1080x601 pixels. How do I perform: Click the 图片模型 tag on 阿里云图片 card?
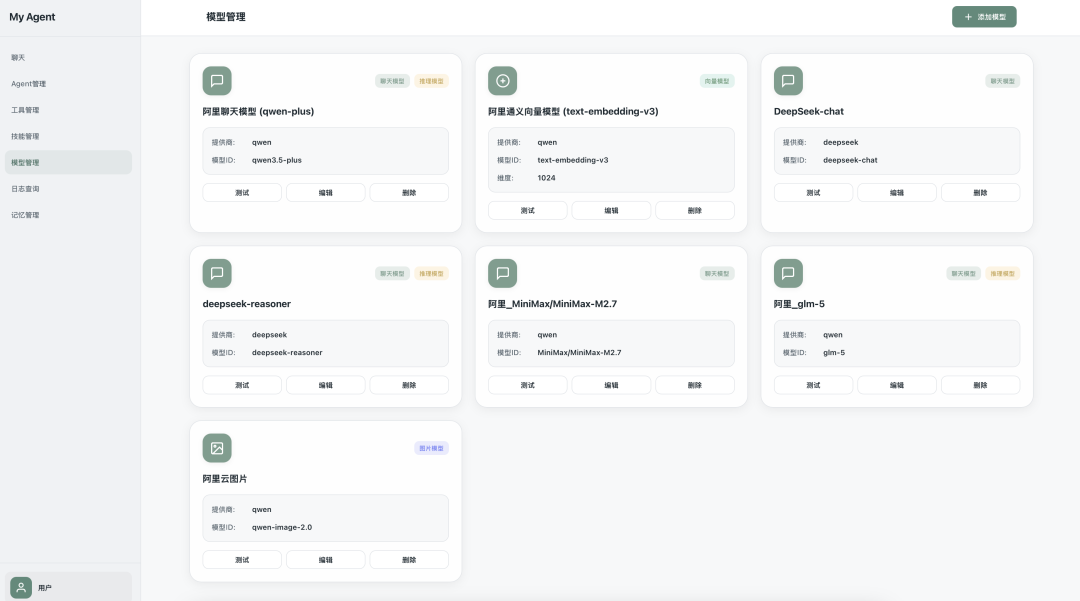(x=431, y=449)
